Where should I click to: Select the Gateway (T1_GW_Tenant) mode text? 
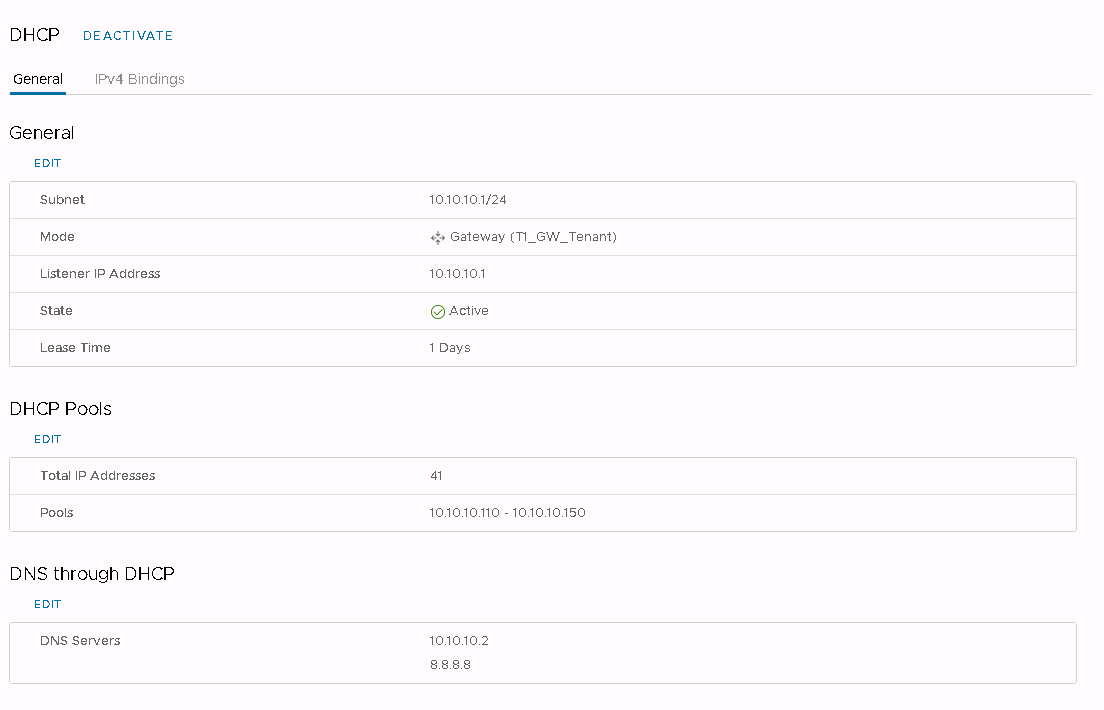(533, 237)
